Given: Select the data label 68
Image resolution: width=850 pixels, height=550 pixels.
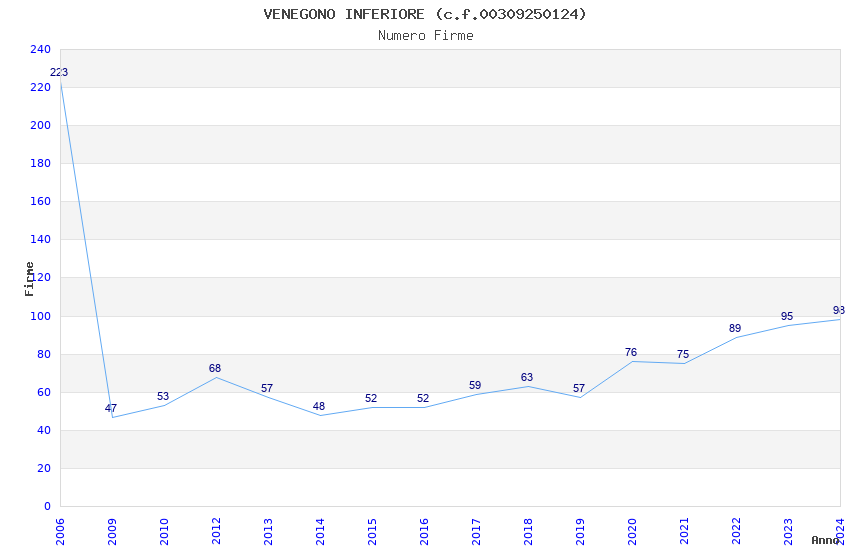Looking at the screenshot, I should coord(215,368).
